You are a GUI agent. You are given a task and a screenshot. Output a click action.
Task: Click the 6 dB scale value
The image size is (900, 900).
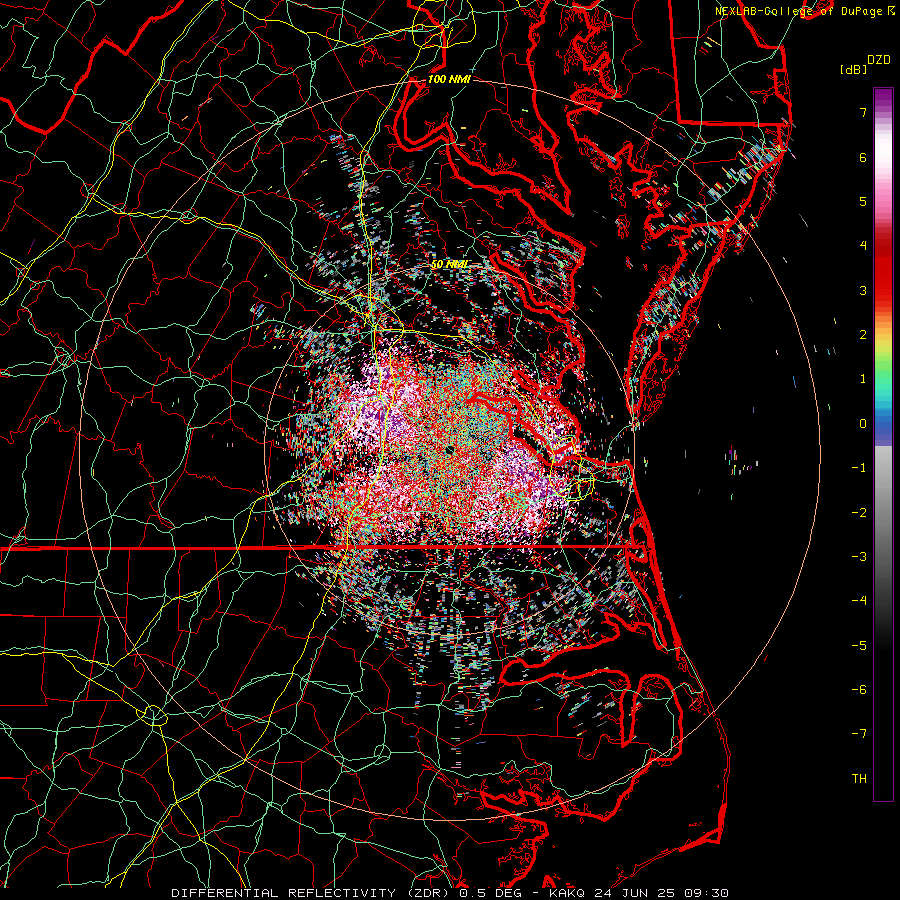coord(863,157)
